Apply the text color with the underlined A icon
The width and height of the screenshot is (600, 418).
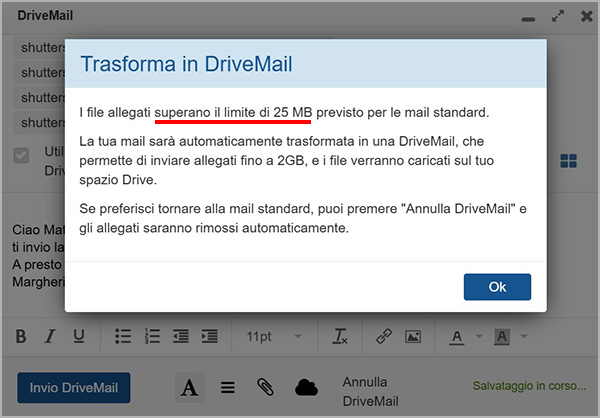point(457,337)
